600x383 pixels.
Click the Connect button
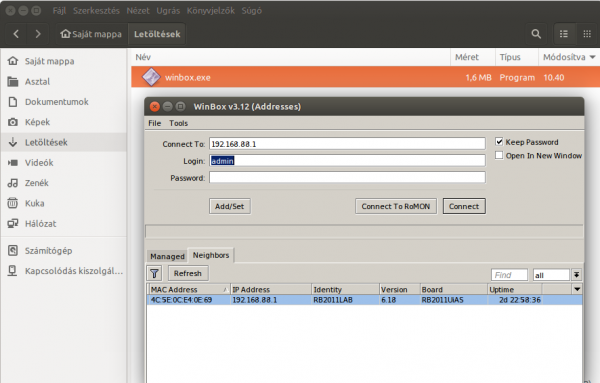click(464, 206)
